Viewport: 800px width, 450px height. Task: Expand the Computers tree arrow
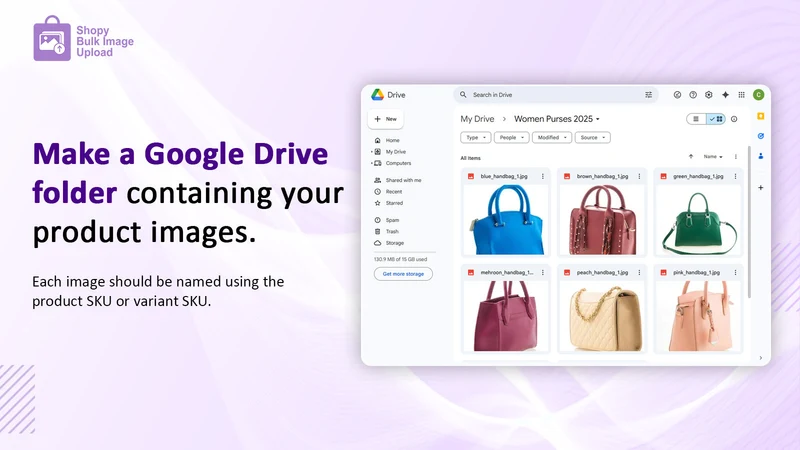click(x=371, y=163)
